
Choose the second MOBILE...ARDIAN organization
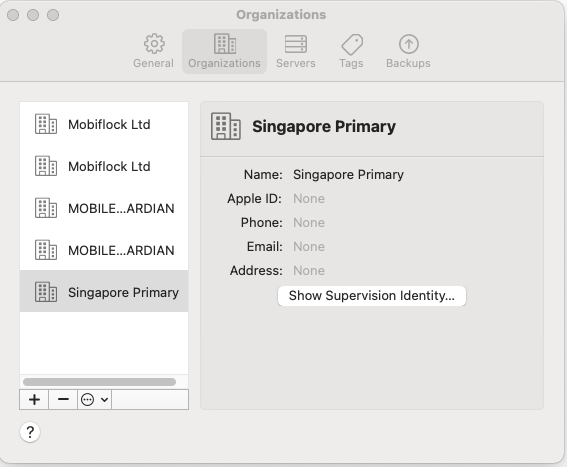pos(104,250)
